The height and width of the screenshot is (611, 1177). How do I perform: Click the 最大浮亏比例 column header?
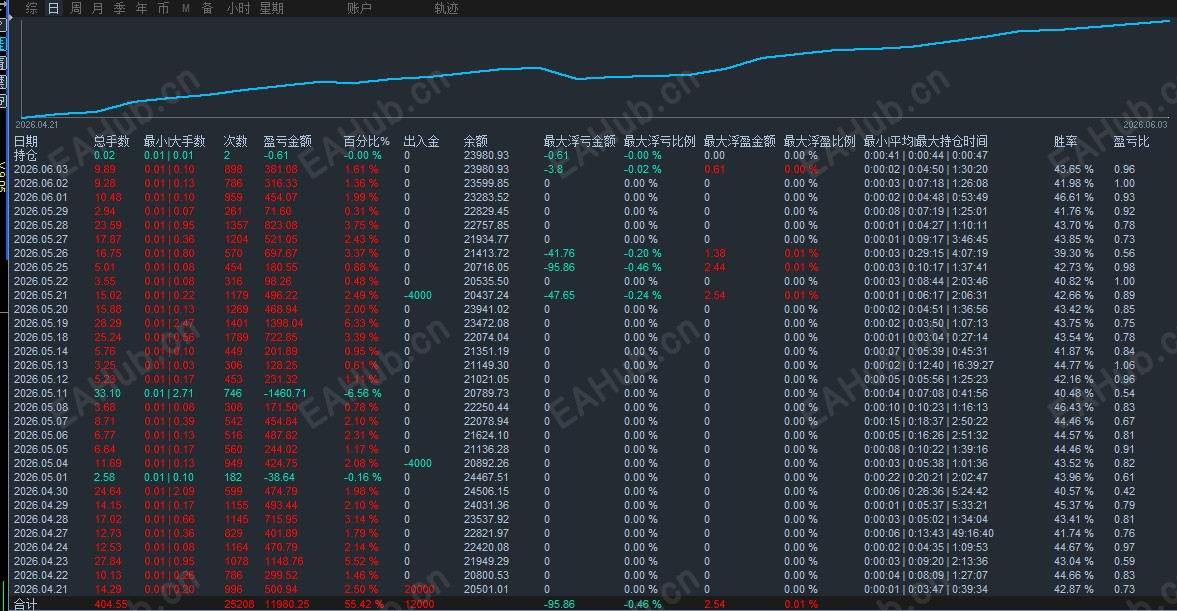click(x=659, y=141)
